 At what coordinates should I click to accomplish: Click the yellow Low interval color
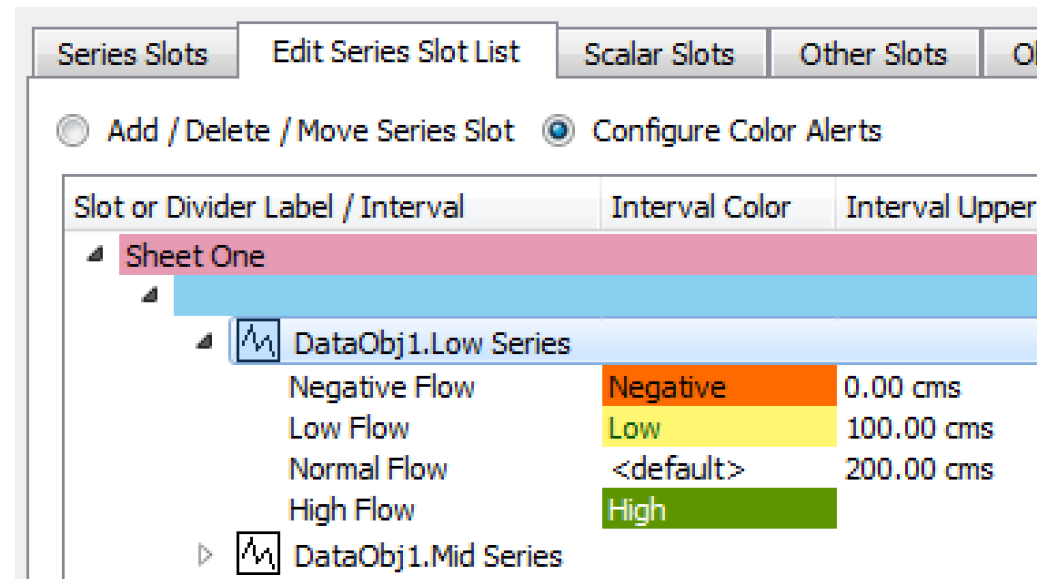coord(718,428)
